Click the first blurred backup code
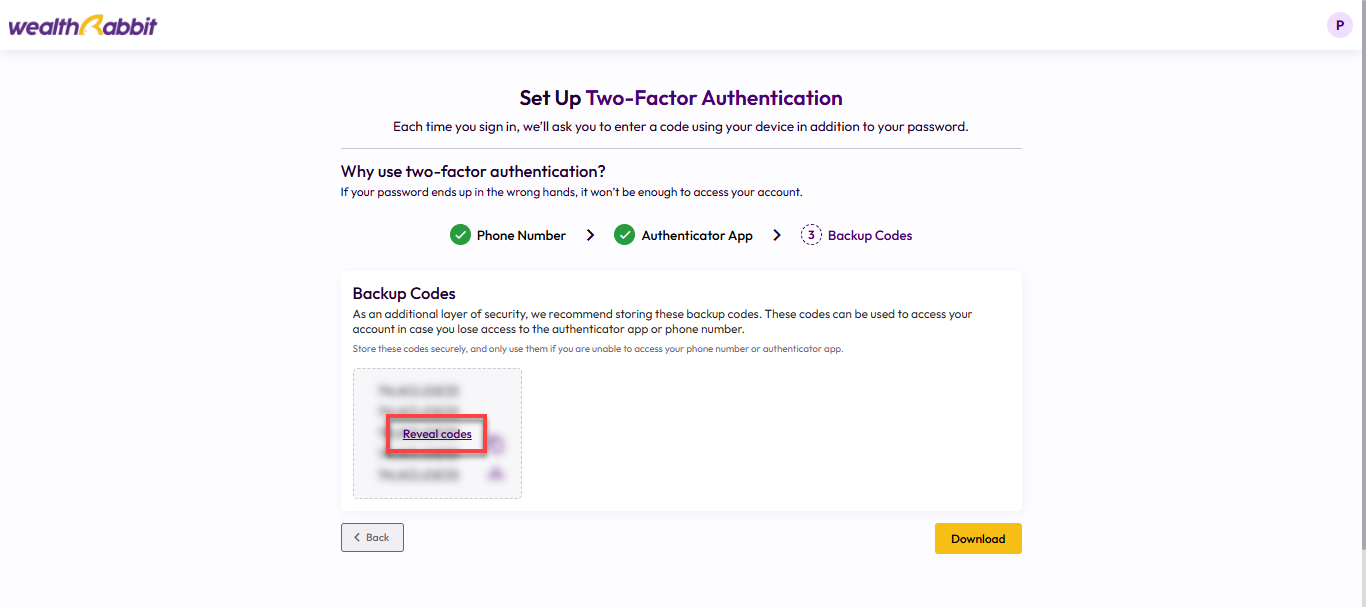The image size is (1366, 607). [x=418, y=390]
